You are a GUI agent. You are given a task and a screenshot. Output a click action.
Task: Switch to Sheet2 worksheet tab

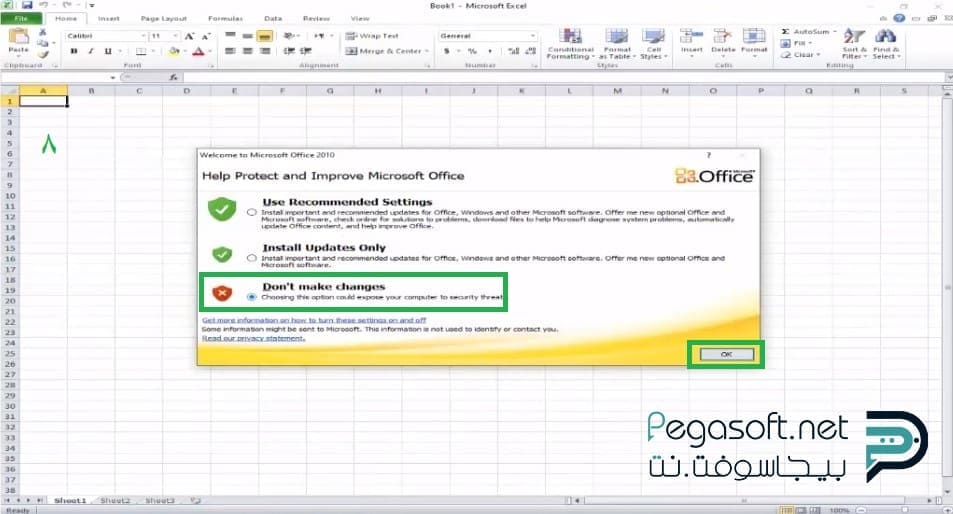[x=115, y=501]
